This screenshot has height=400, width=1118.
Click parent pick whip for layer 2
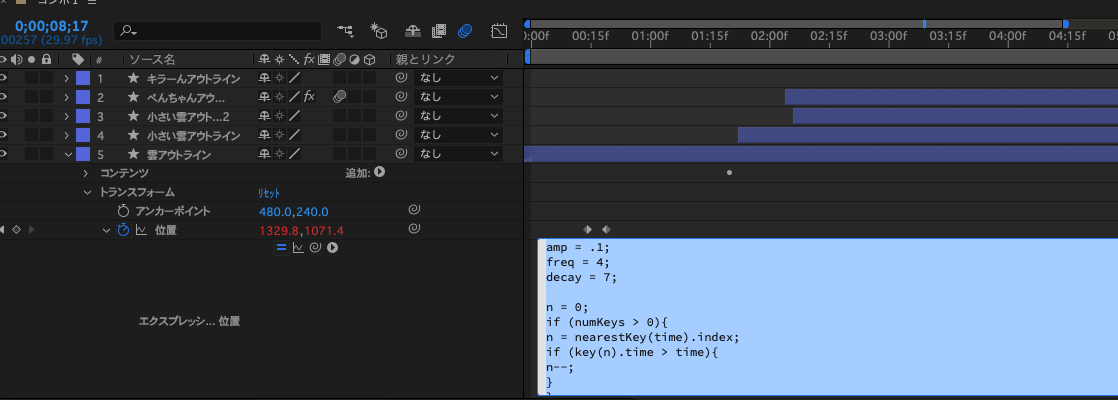(401, 96)
